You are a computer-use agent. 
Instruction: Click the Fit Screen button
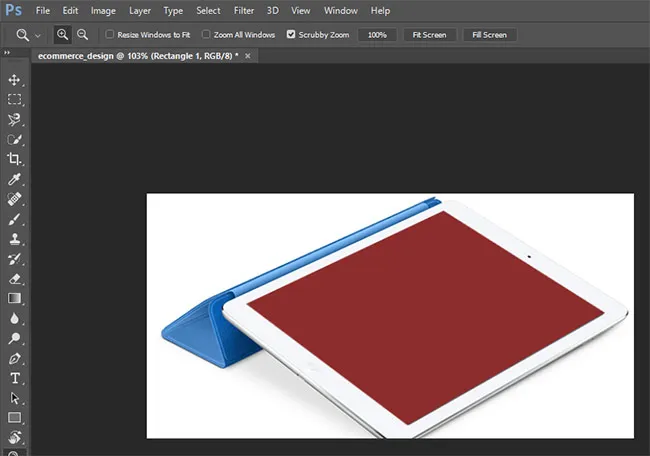[x=429, y=34]
